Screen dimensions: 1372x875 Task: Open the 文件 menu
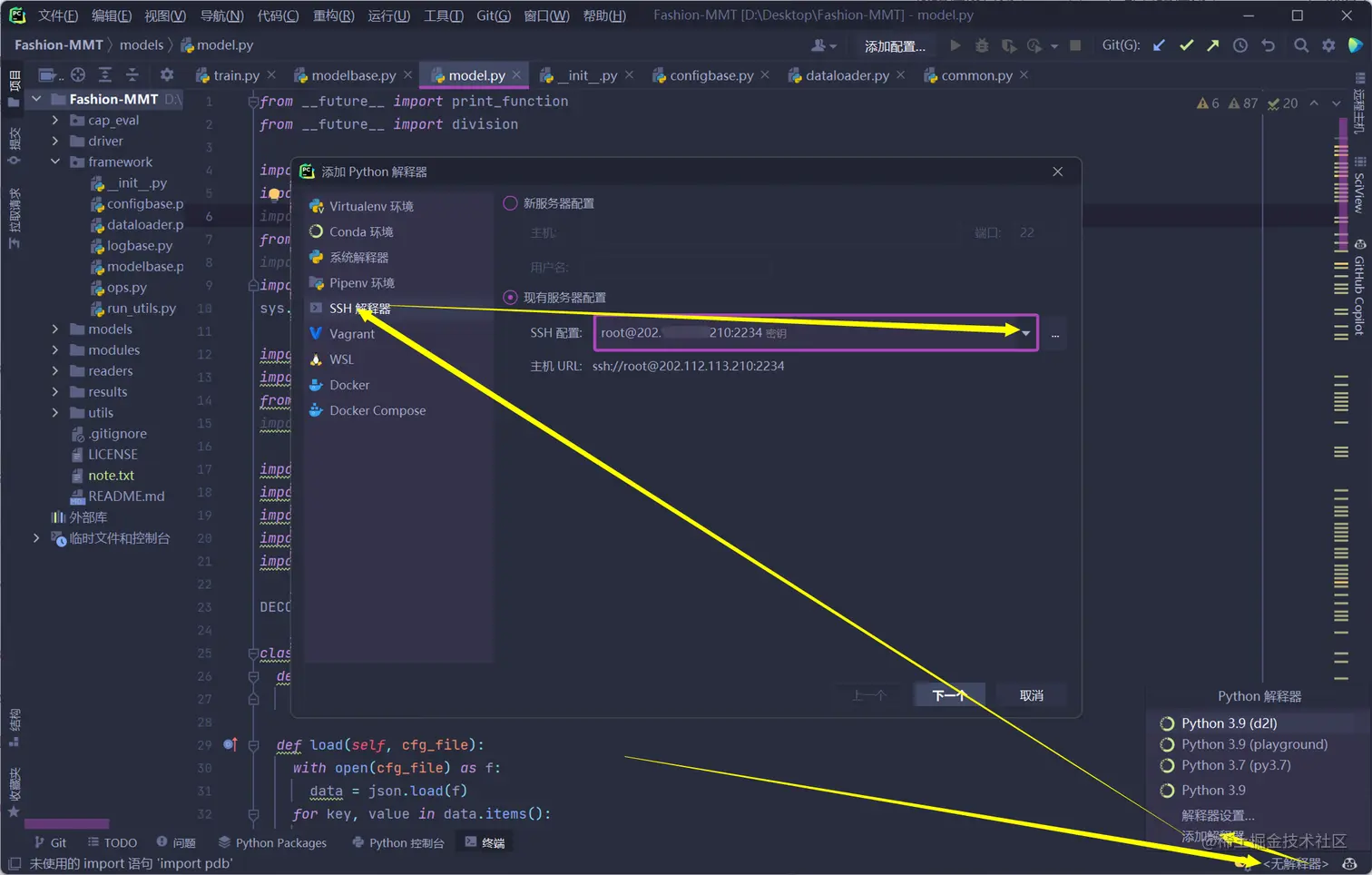point(58,15)
